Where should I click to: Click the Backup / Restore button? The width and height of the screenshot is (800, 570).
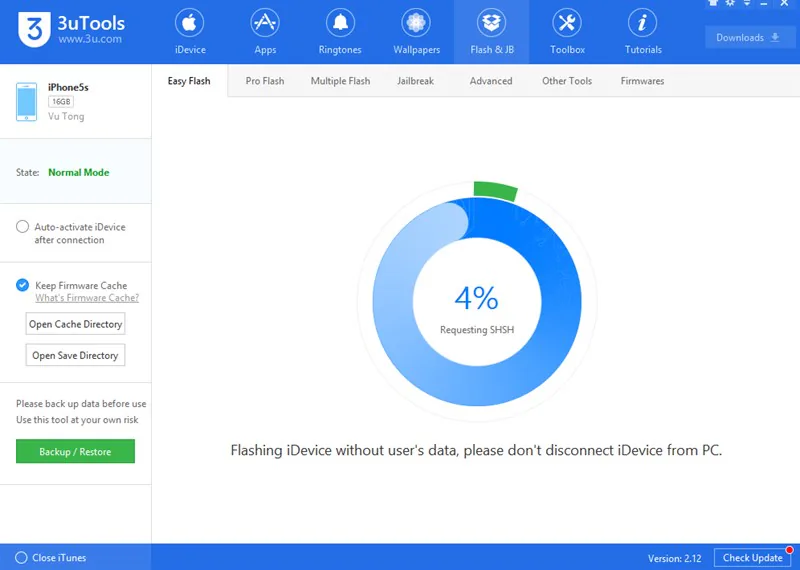(x=76, y=452)
